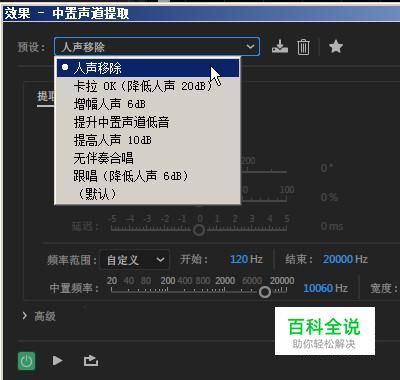400x380 pixels.
Task: Select the (默认) preset
Action: point(148,194)
